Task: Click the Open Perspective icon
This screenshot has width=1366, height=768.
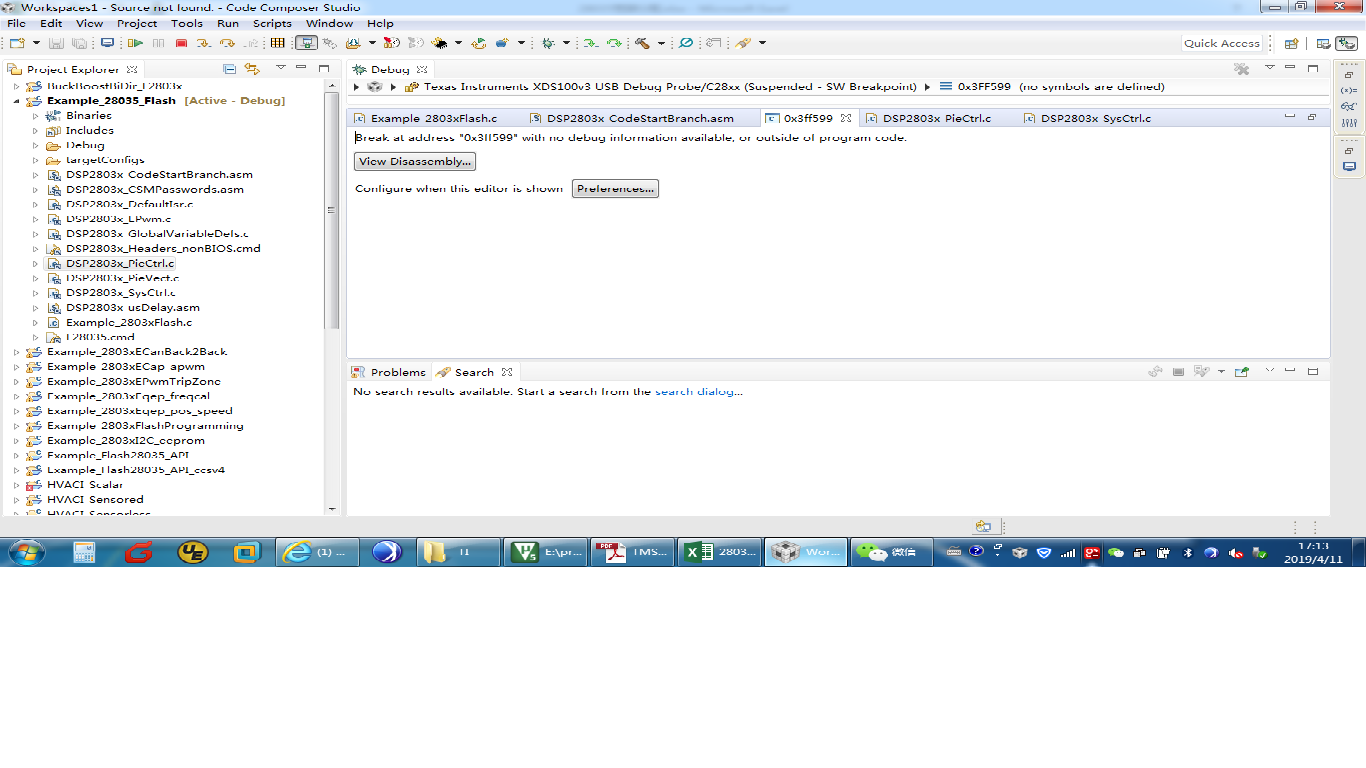Action: tap(1291, 43)
